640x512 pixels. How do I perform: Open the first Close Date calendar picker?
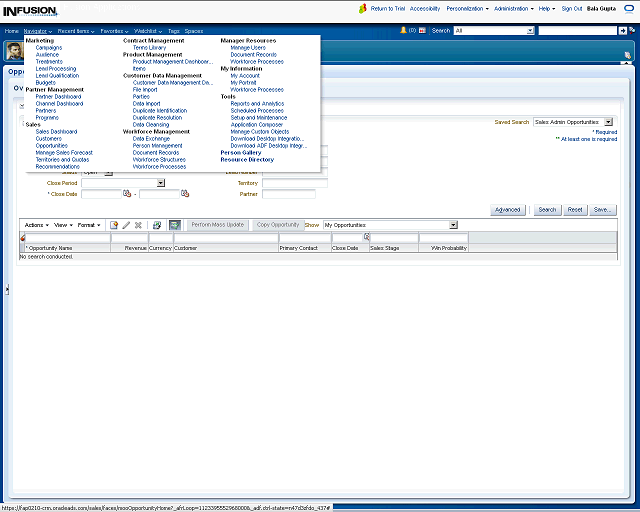[127, 194]
